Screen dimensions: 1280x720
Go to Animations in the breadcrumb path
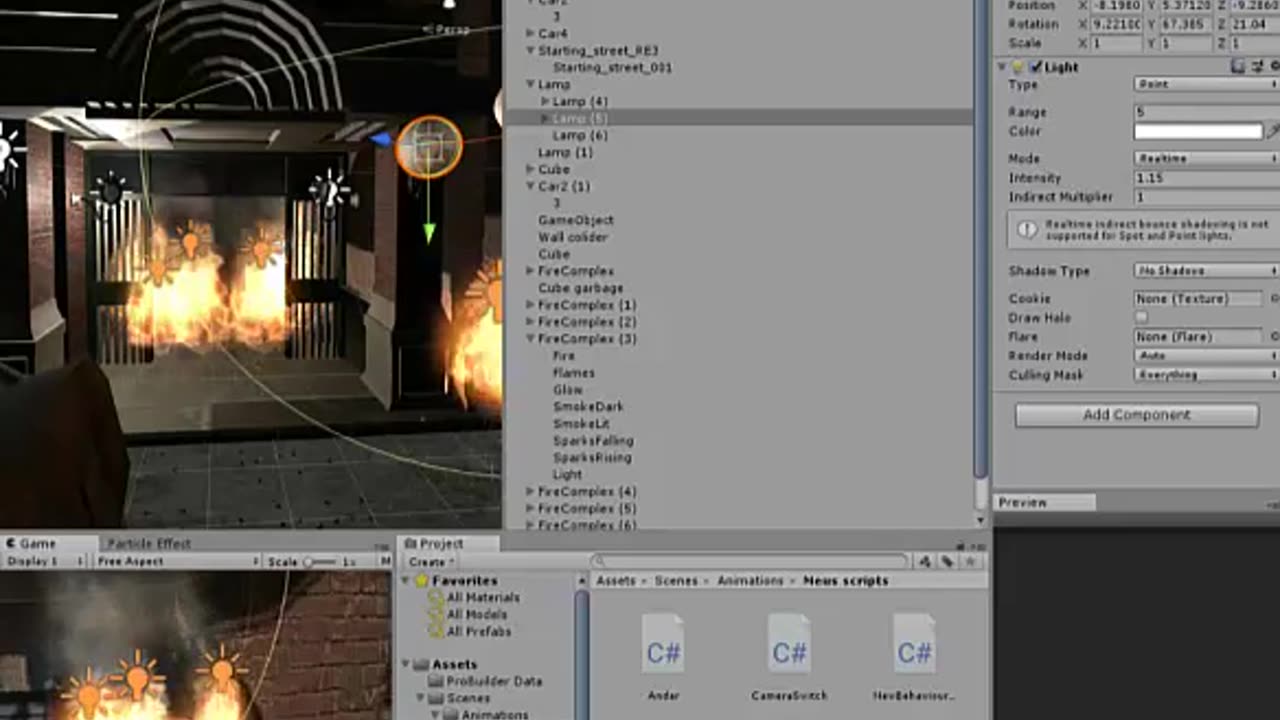pos(750,580)
